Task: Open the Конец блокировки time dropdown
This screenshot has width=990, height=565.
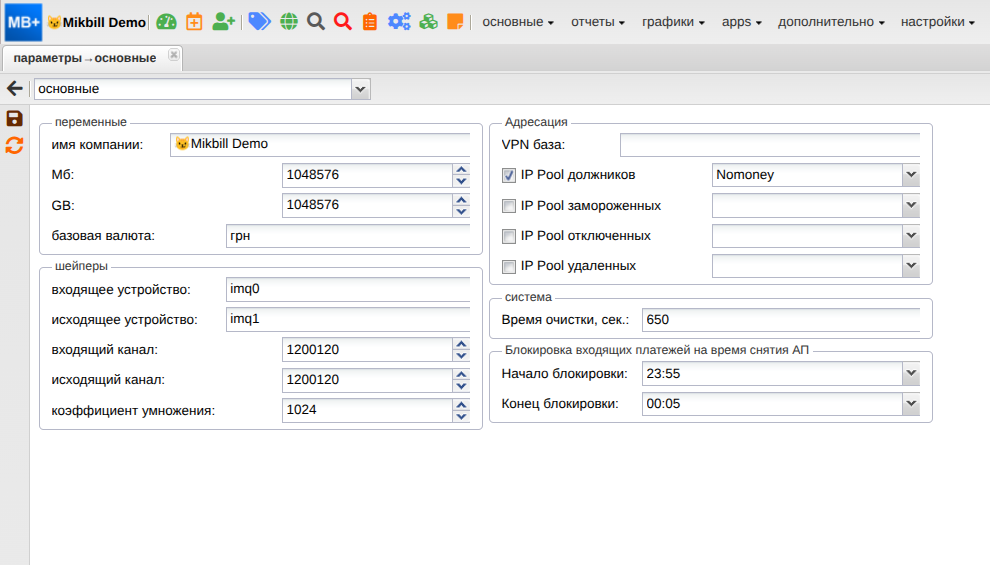Action: pos(910,403)
